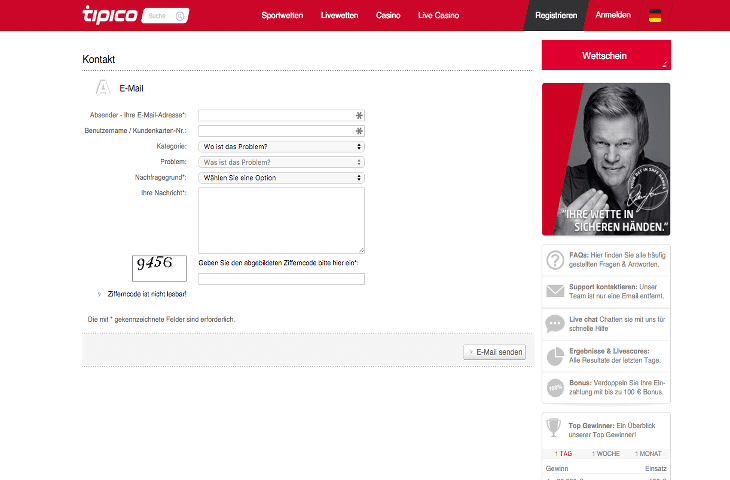
Task: Select the 1 TAG winners tab
Action: 563,453
